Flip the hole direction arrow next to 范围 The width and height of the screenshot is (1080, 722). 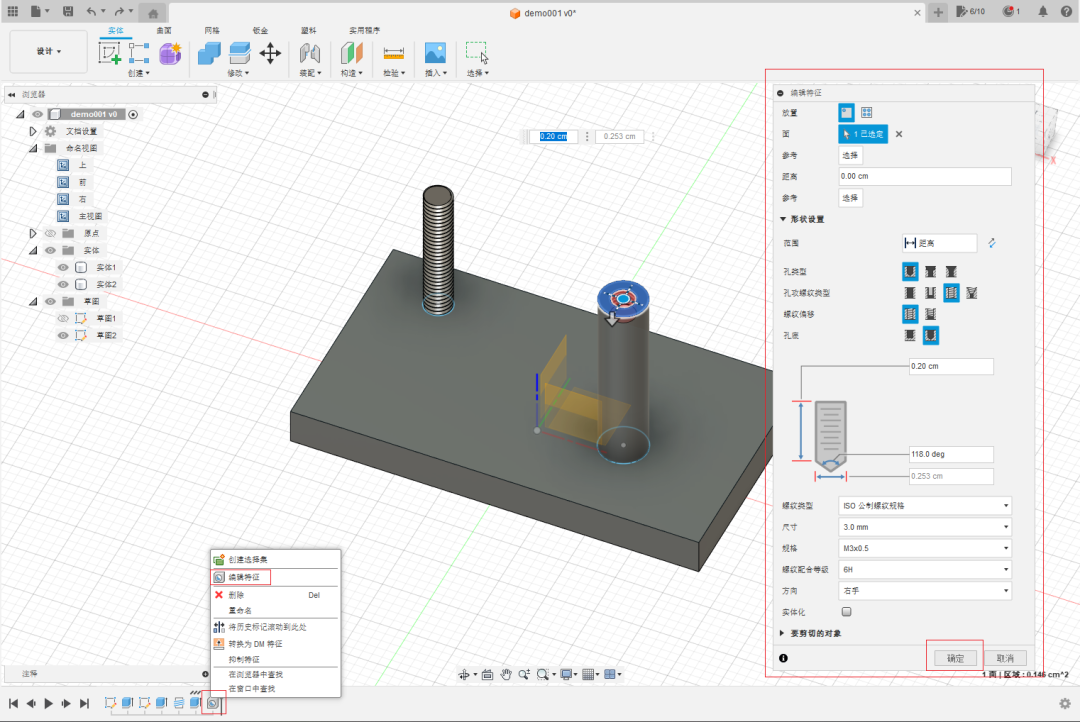click(992, 243)
